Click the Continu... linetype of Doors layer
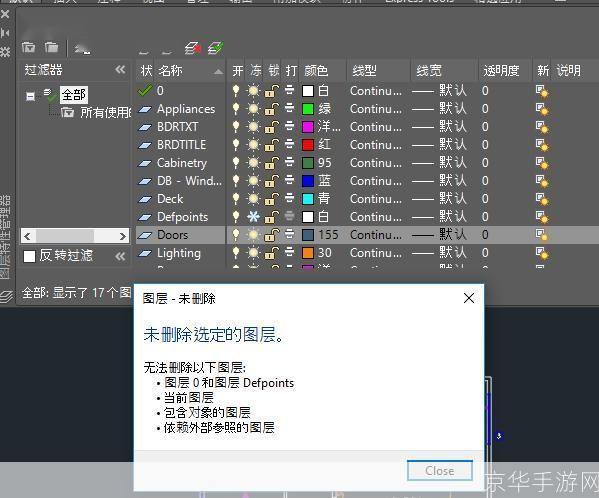 pyautogui.click(x=376, y=235)
